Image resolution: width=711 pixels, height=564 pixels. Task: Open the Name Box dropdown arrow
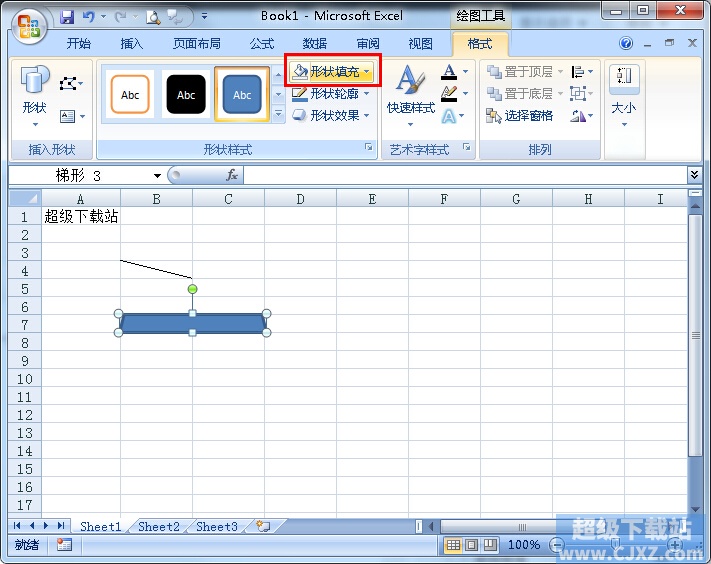tap(157, 176)
